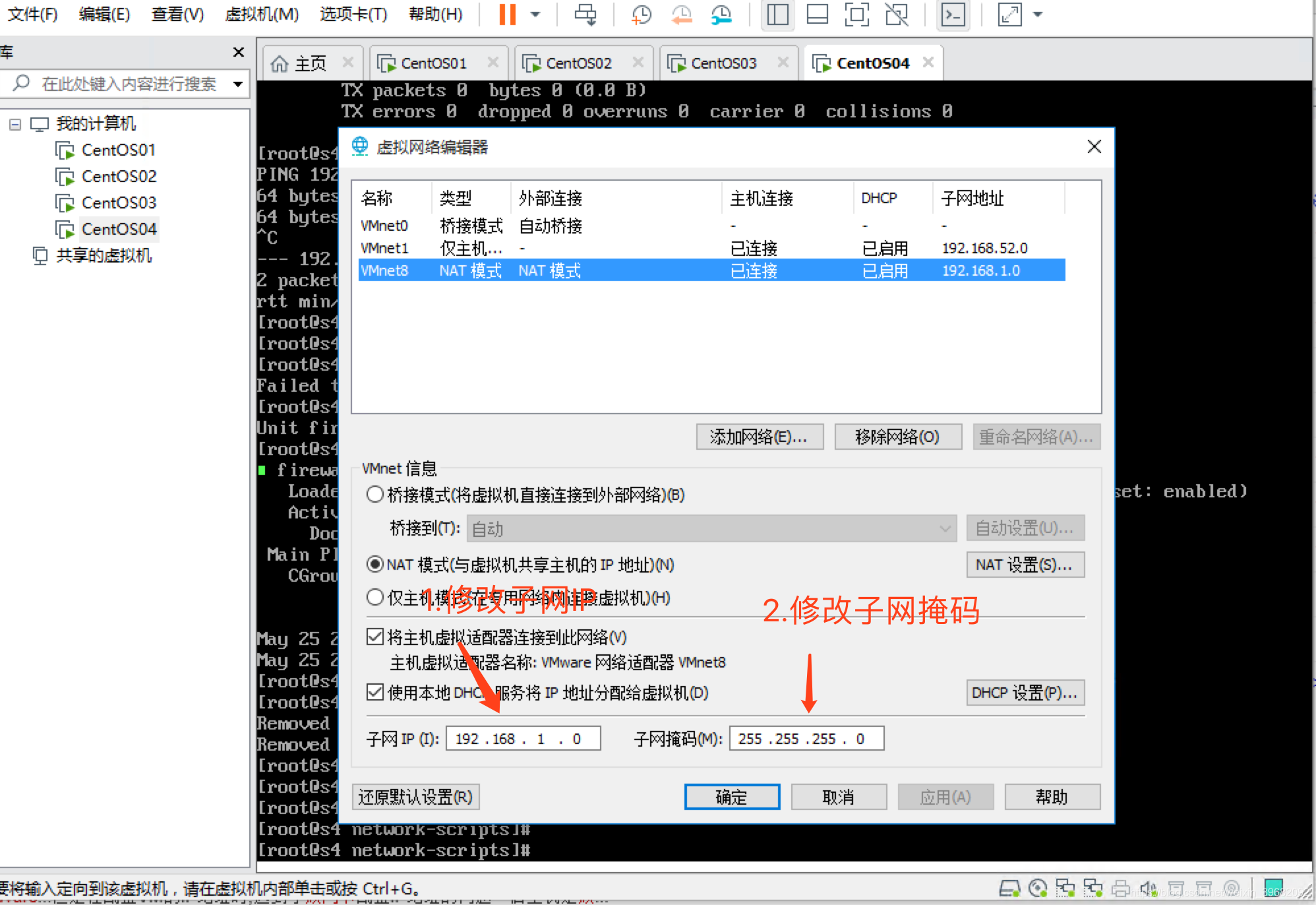Select host-only mode radio button
1316x905 pixels.
pos(375,597)
